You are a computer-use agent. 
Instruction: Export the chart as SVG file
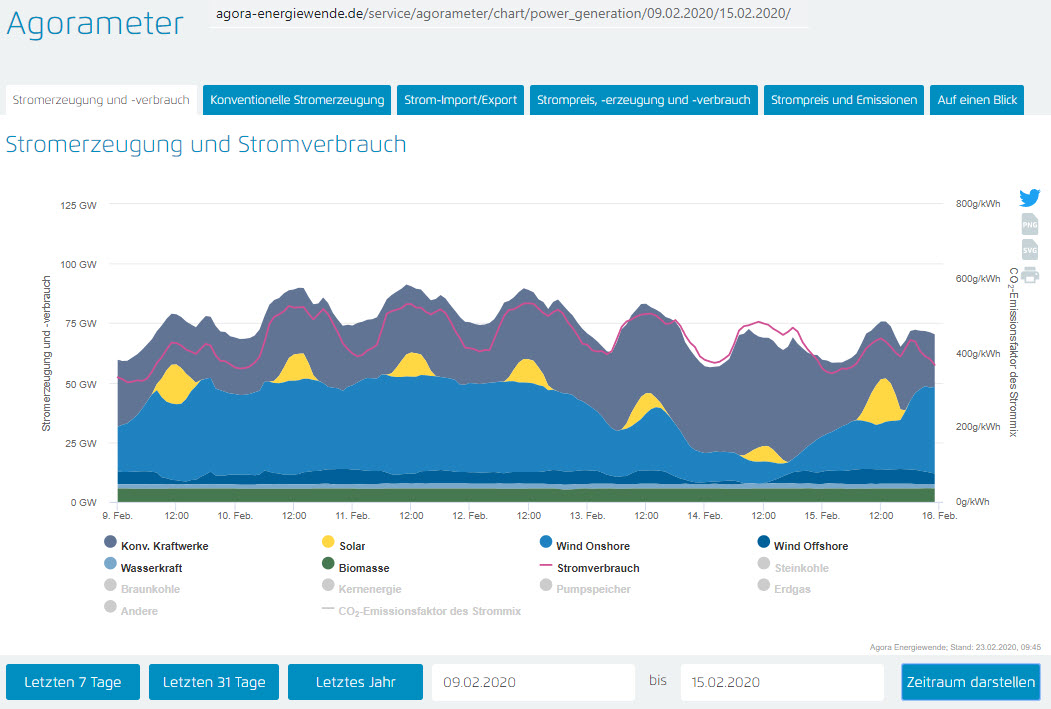point(1030,250)
